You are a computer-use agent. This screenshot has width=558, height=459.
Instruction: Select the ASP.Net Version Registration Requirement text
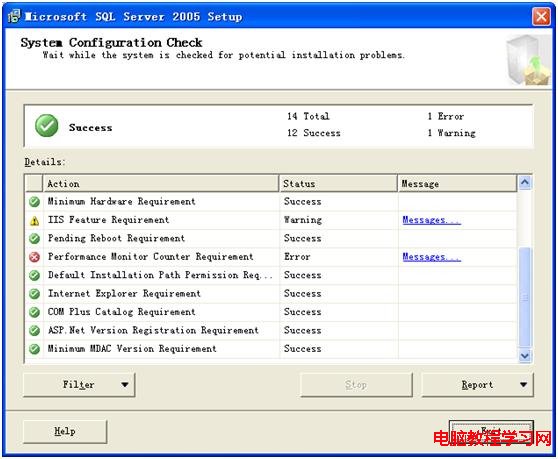click(x=153, y=331)
